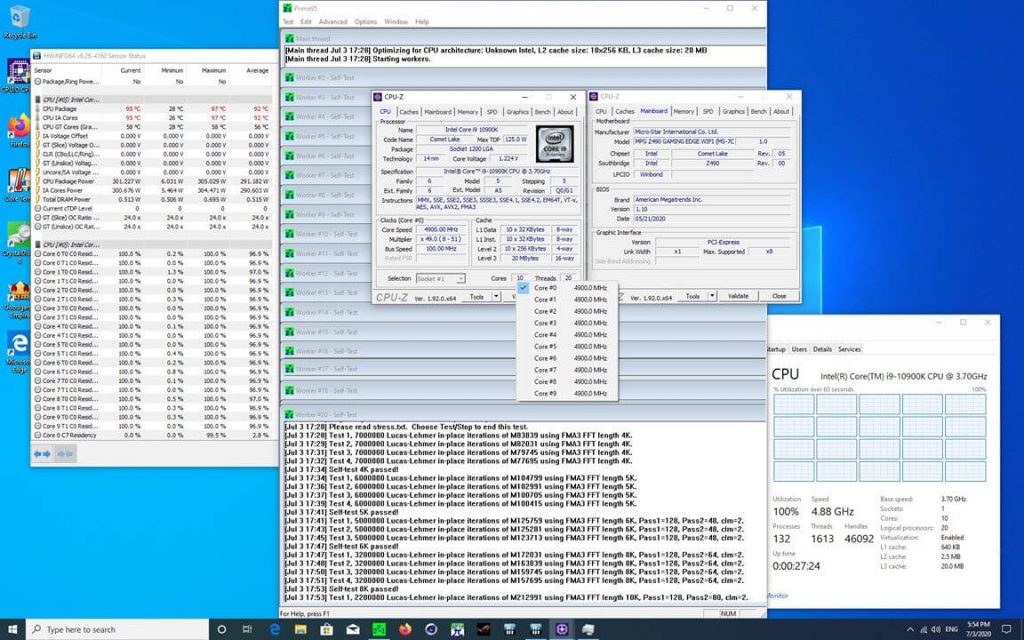Image resolution: width=1024 pixels, height=640 pixels.
Task: Open the Firefox desktop shortcut
Action: (x=19, y=130)
